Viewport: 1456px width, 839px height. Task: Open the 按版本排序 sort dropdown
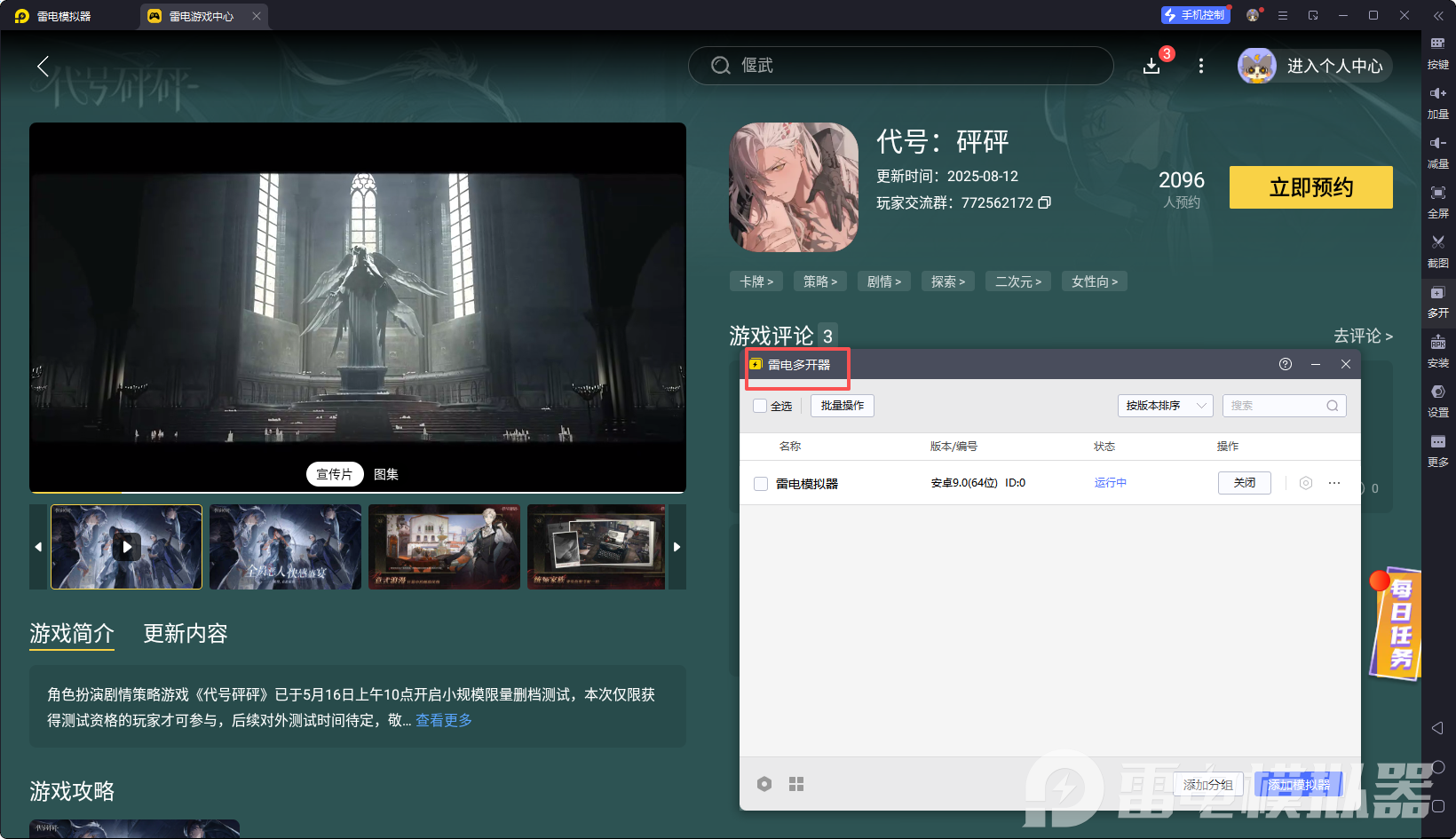click(x=1165, y=405)
